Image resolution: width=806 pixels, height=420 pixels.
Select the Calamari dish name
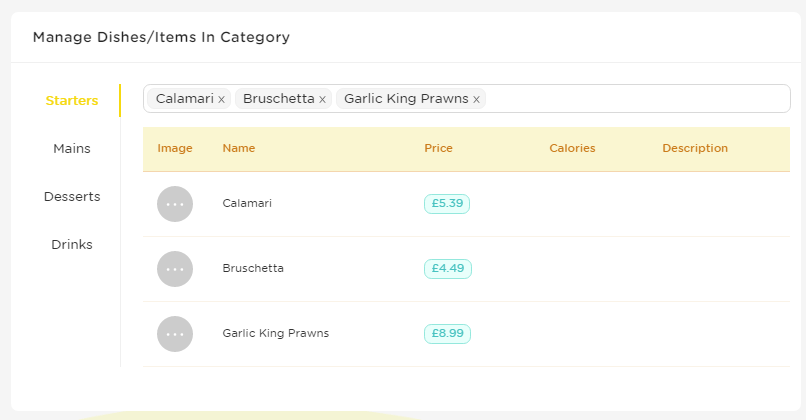(x=247, y=204)
